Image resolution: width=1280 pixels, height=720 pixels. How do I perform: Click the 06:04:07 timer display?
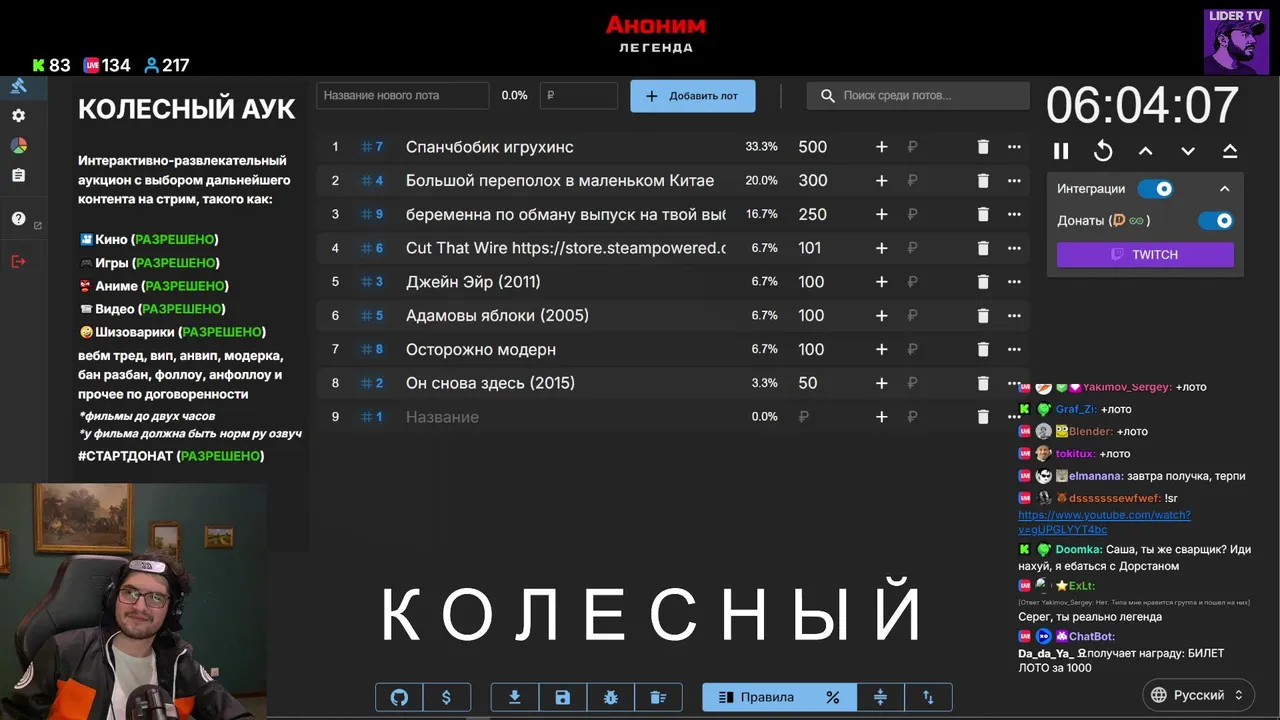[x=1142, y=105]
